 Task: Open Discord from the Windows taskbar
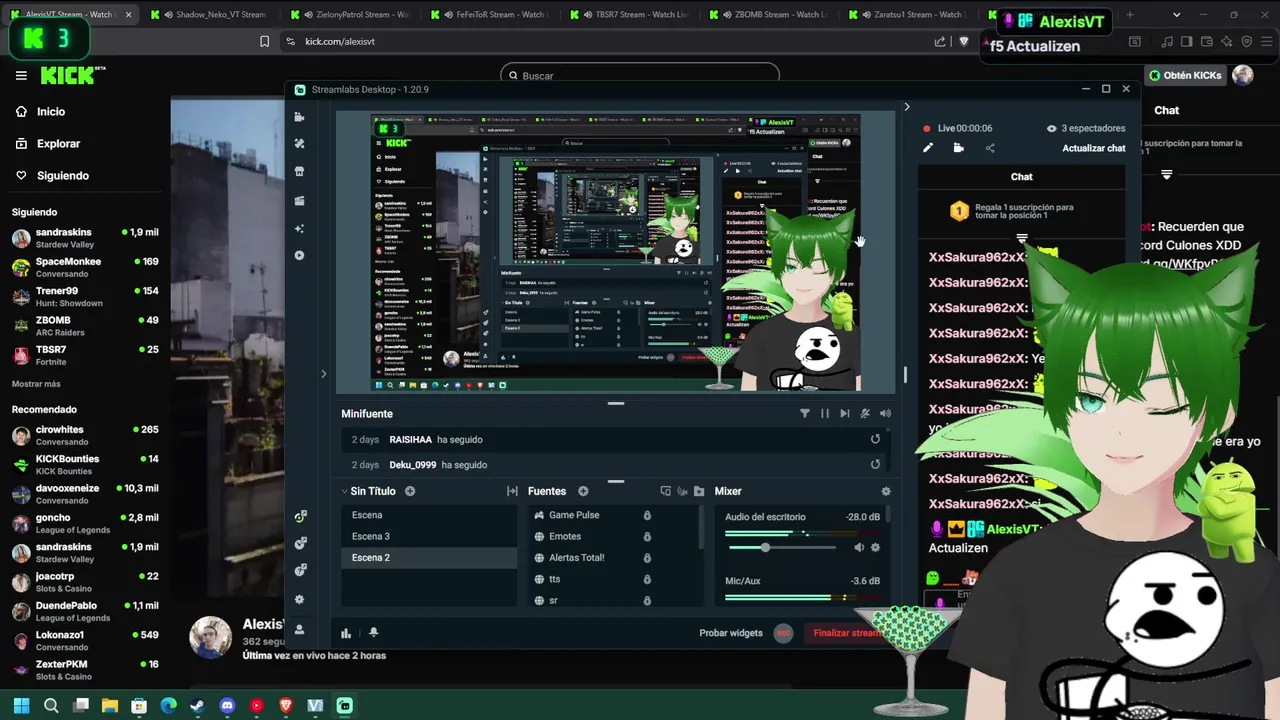coord(227,705)
